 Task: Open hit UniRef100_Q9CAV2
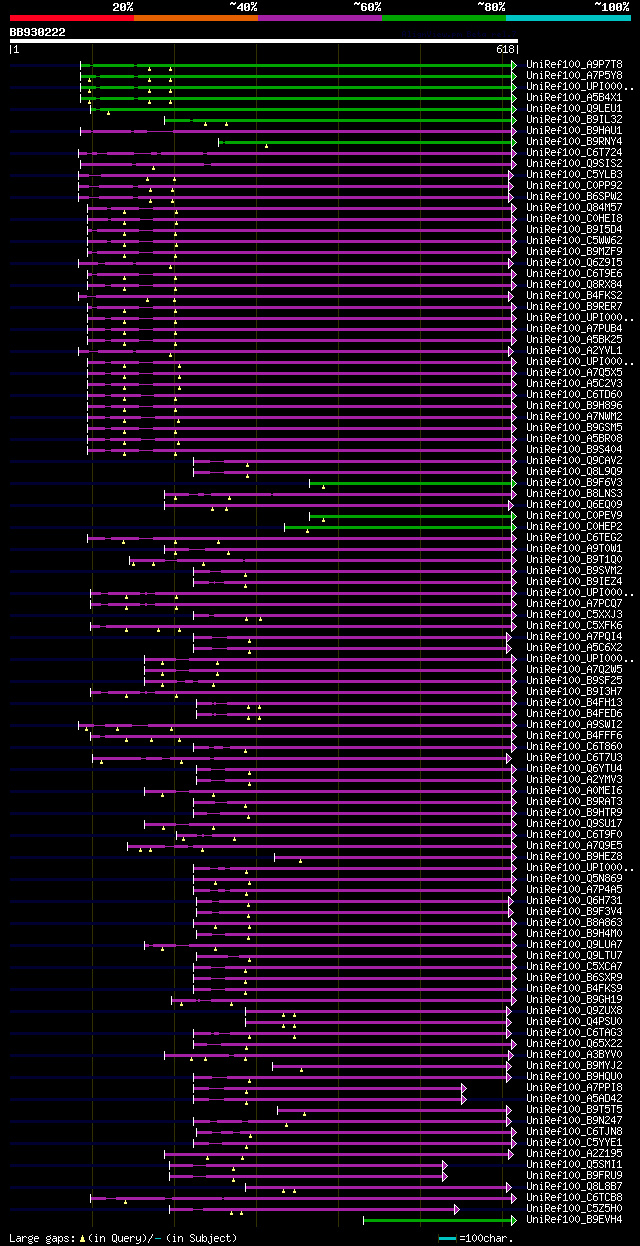(x=574, y=461)
